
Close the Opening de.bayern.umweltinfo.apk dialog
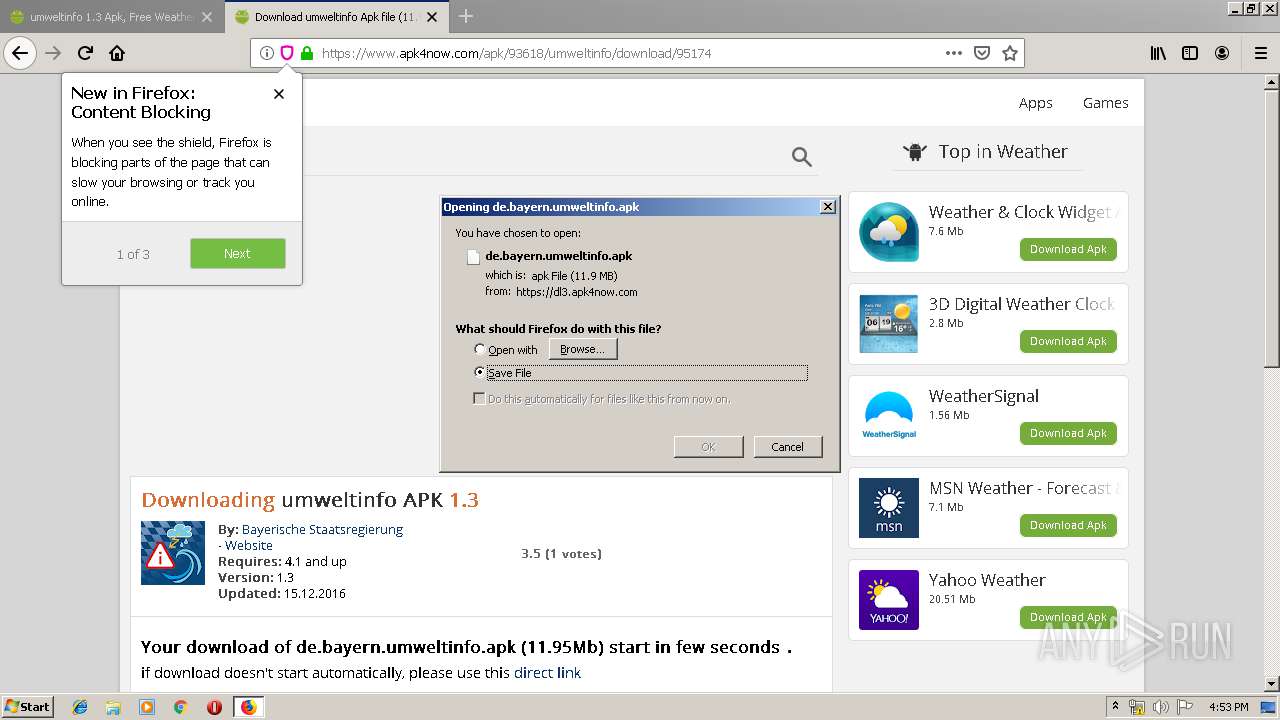(x=828, y=207)
